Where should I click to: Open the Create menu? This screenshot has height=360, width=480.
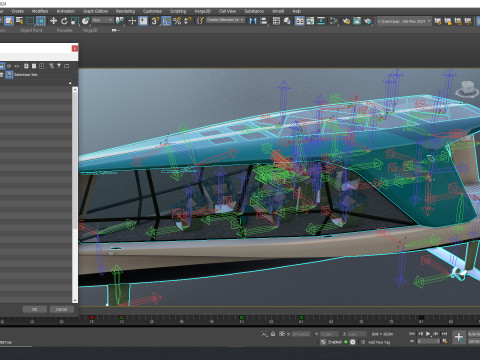(18, 11)
